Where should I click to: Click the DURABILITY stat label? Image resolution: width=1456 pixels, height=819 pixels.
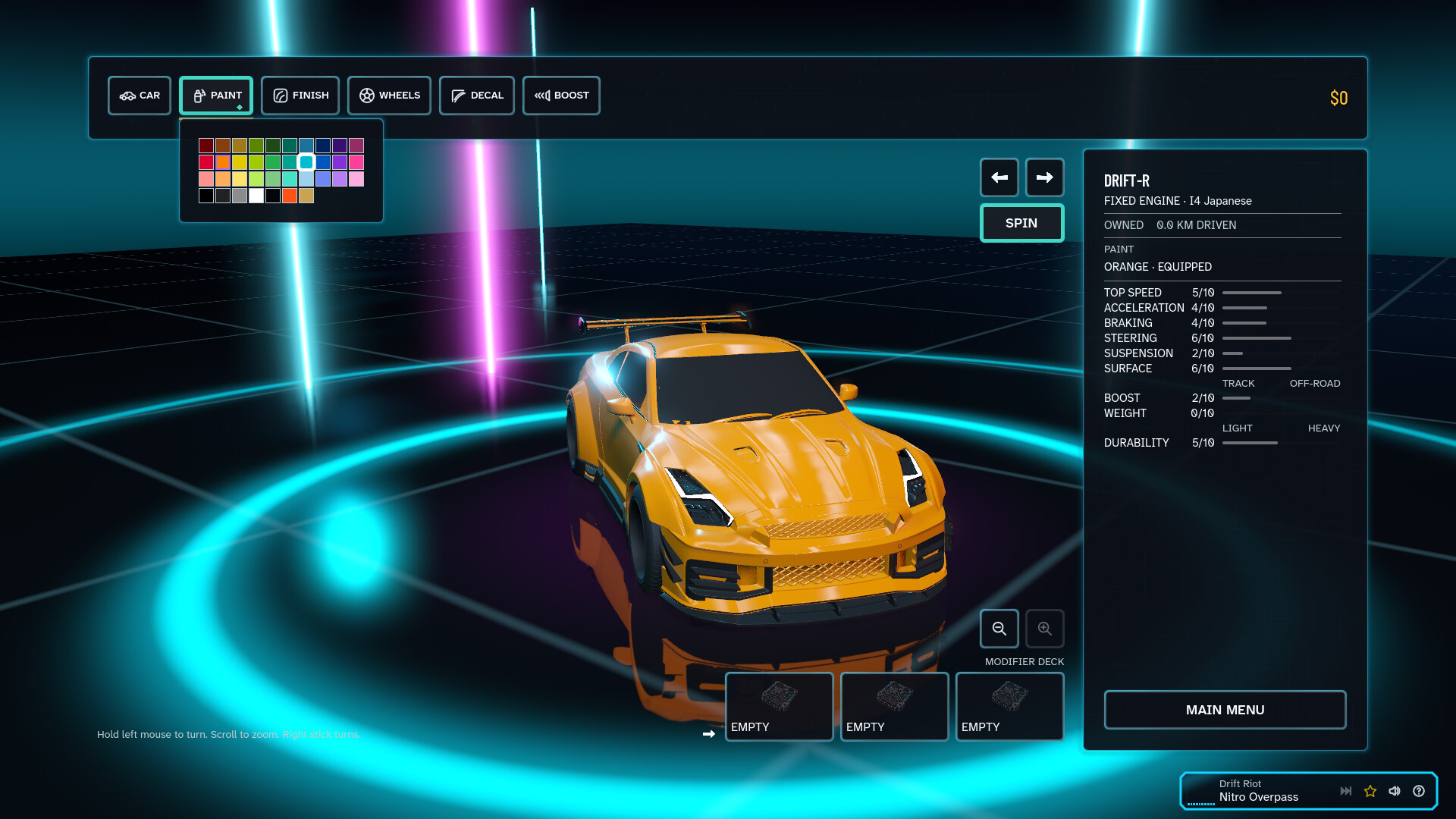1136,443
